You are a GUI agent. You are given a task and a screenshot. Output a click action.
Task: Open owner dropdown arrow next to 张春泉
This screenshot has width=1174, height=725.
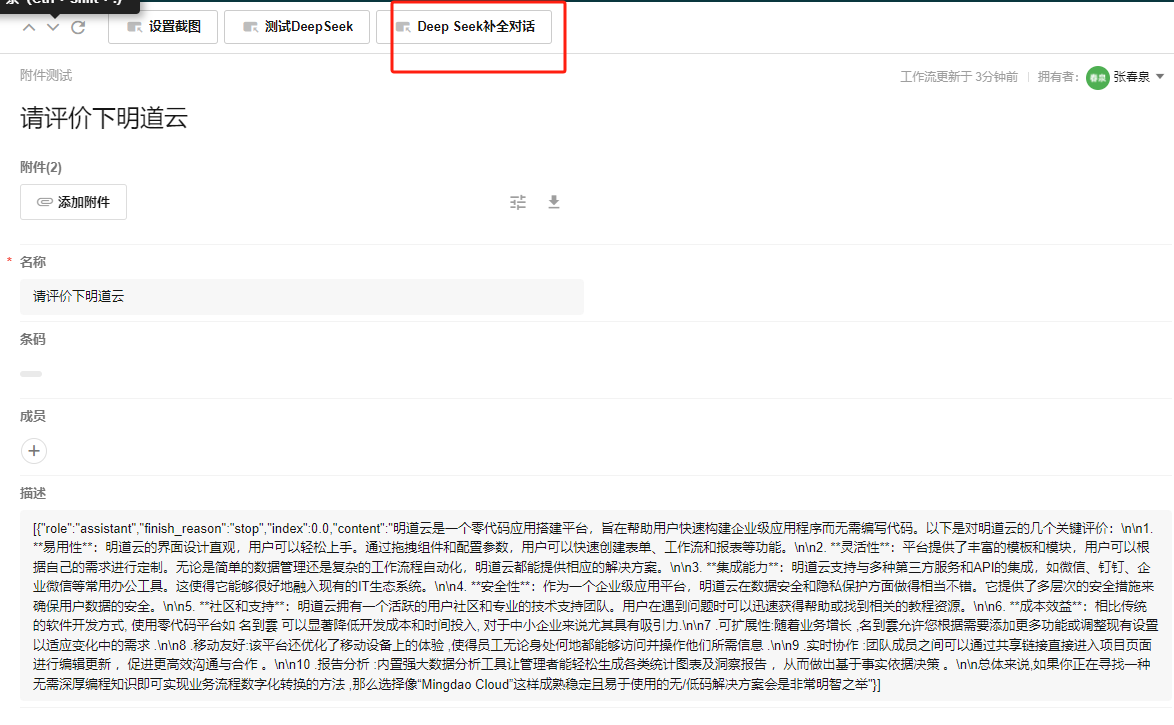(x=1160, y=76)
